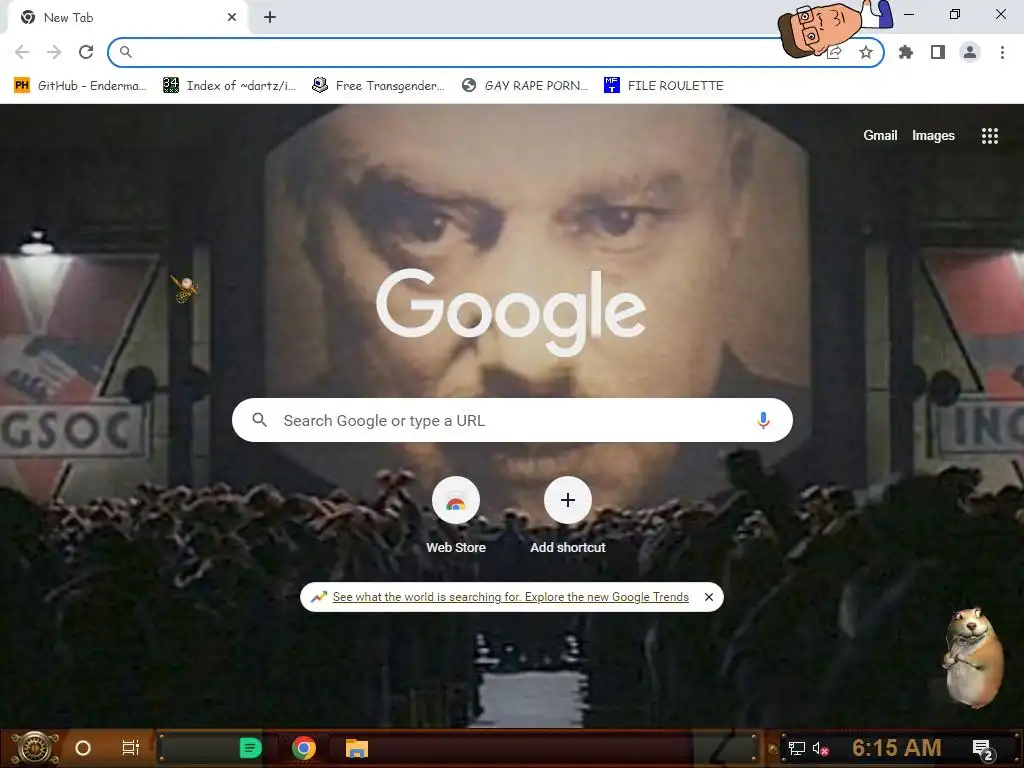The image size is (1024, 768).
Task: Toggle the Chrome side panel
Action: coord(938,52)
